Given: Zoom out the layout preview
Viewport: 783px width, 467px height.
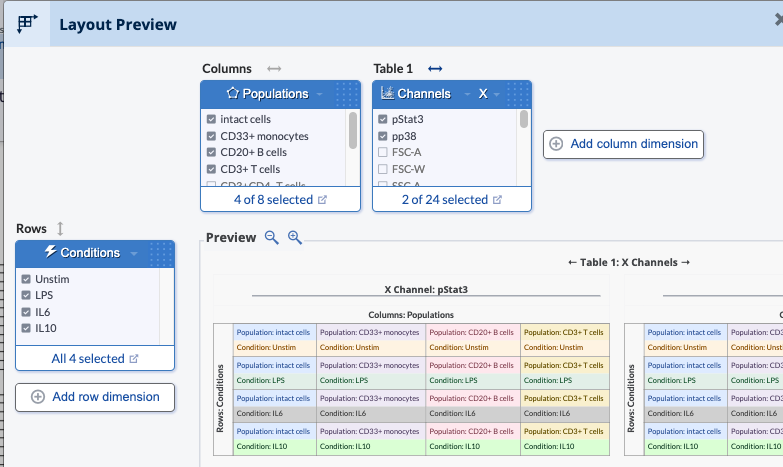Looking at the screenshot, I should [272, 238].
